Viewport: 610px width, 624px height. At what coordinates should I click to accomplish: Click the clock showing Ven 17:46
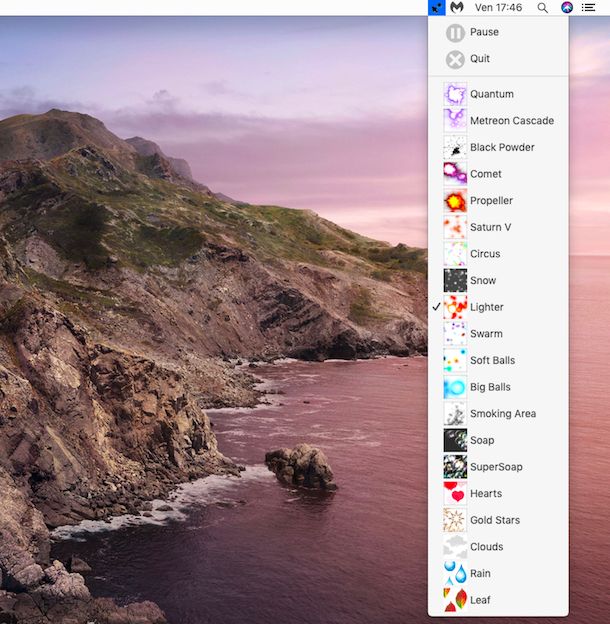[498, 7]
